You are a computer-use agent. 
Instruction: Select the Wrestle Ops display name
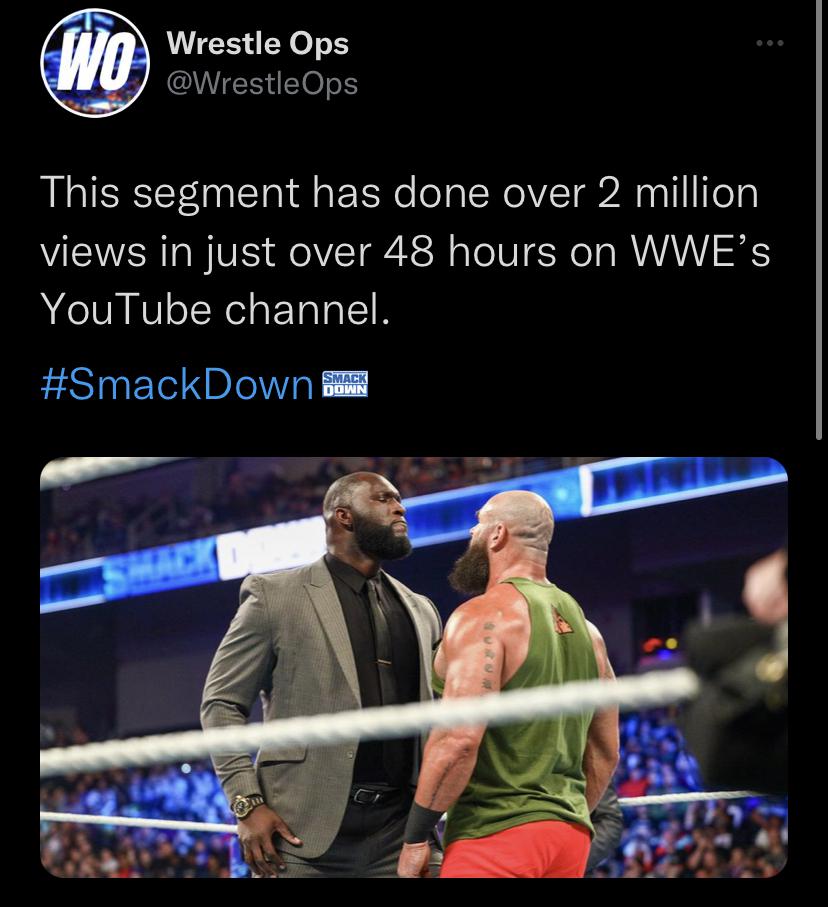click(257, 43)
